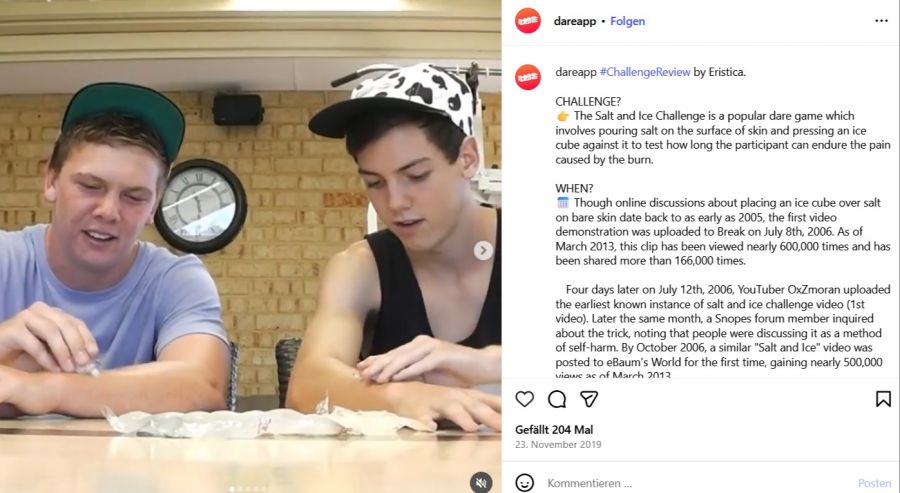The height and width of the screenshot is (493, 900).
Task: Click the Posten submit button
Action: 875,483
